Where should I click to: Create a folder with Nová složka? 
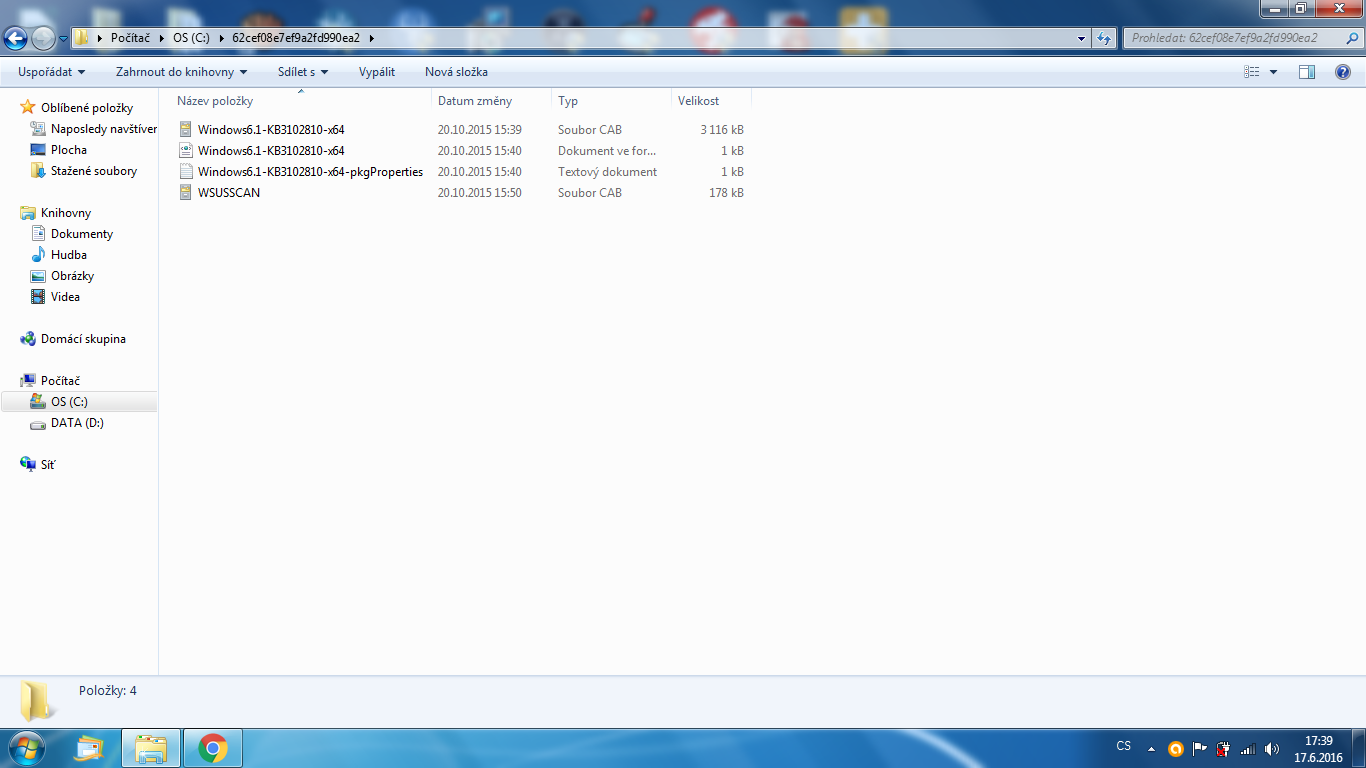456,72
